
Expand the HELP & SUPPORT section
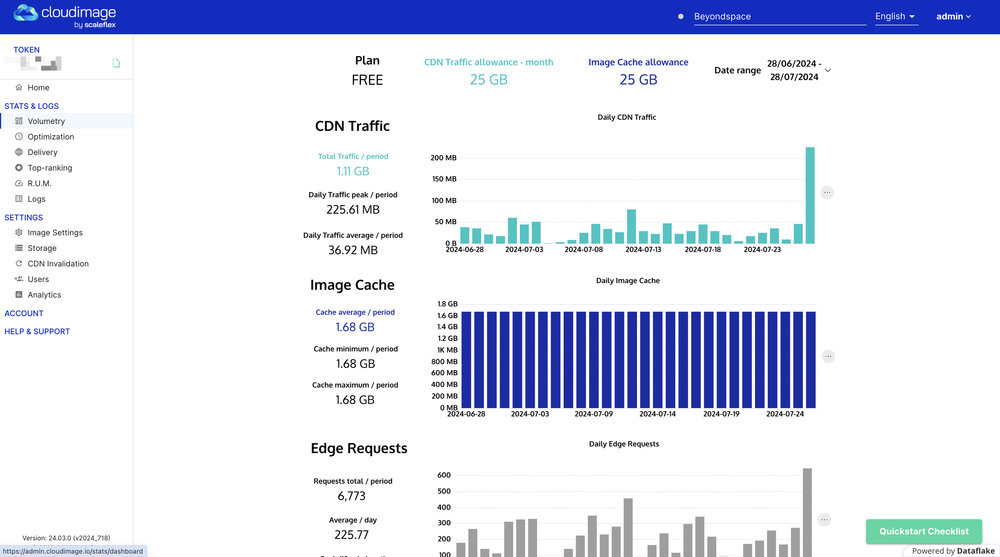(37, 331)
